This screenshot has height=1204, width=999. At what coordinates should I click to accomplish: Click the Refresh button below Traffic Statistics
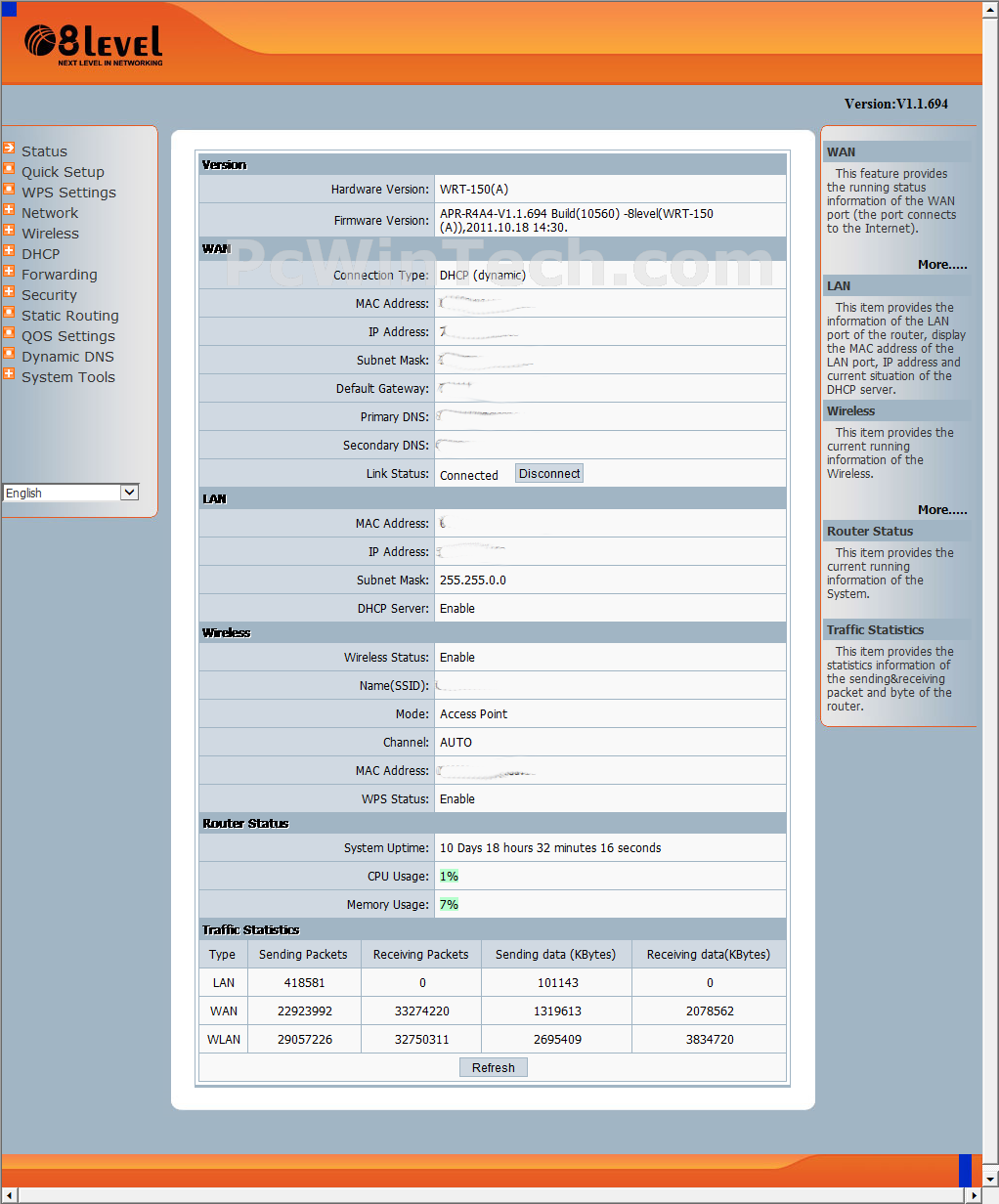[x=494, y=1067]
